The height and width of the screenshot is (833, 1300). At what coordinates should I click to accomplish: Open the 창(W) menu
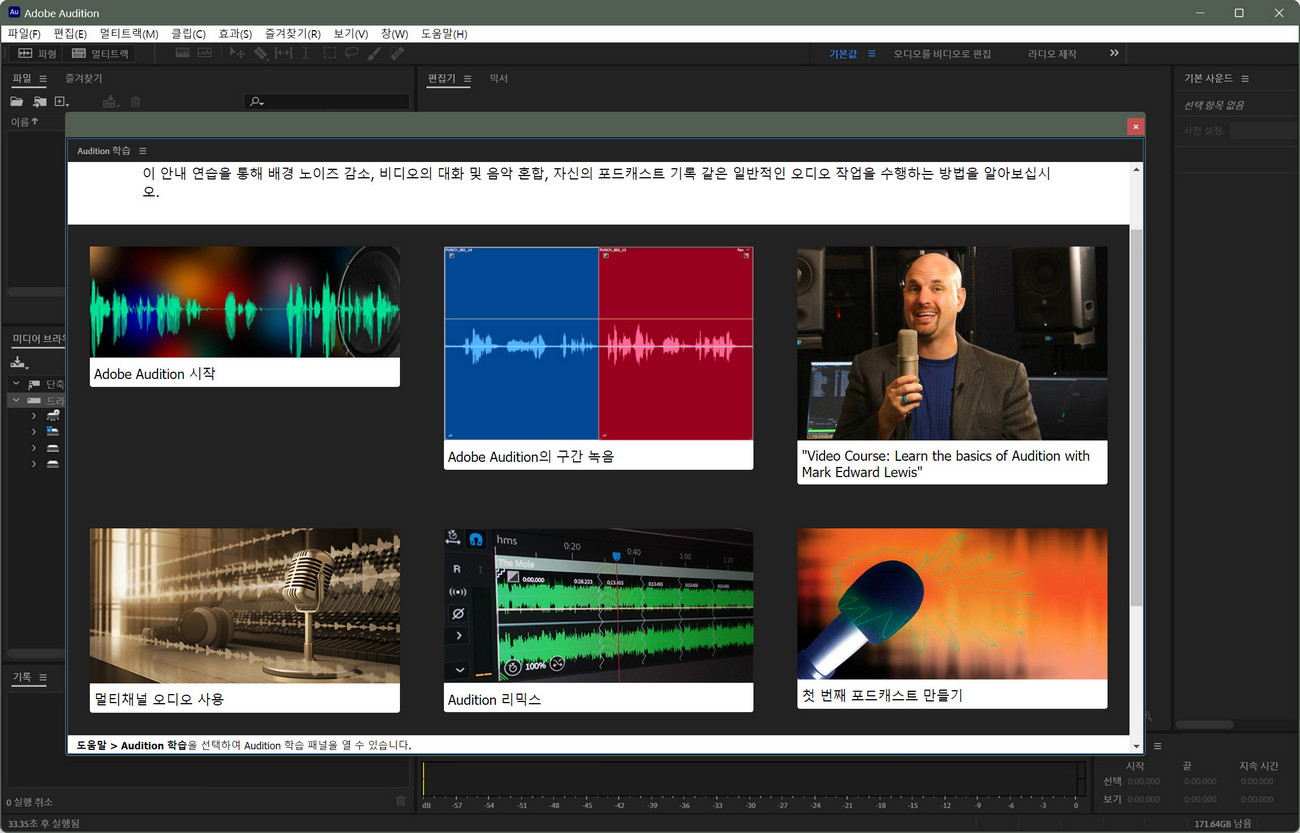click(394, 34)
